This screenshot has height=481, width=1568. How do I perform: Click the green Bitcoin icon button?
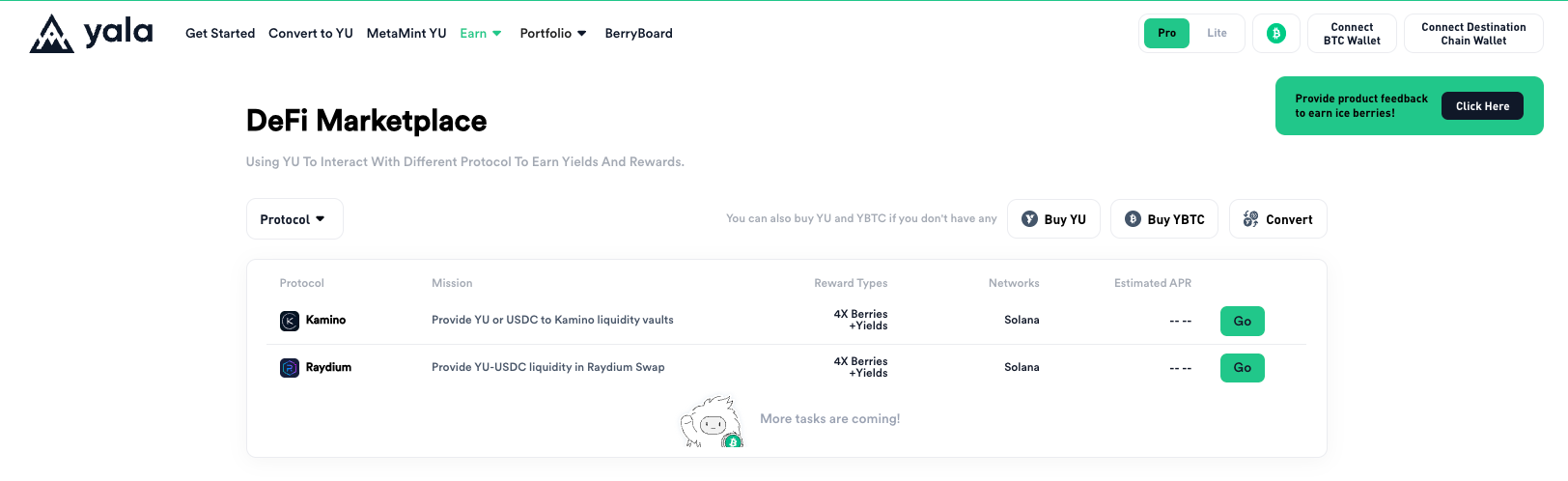tap(1276, 34)
